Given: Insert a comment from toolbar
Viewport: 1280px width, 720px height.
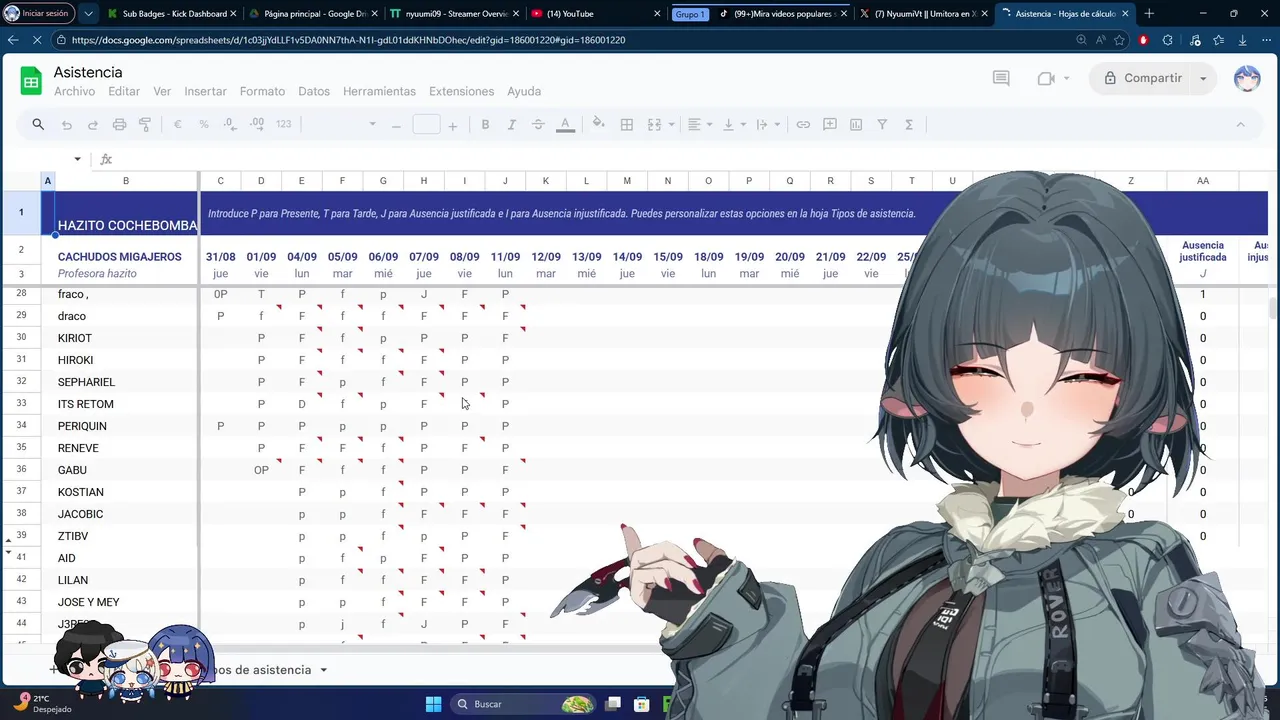Looking at the screenshot, I should [x=830, y=125].
